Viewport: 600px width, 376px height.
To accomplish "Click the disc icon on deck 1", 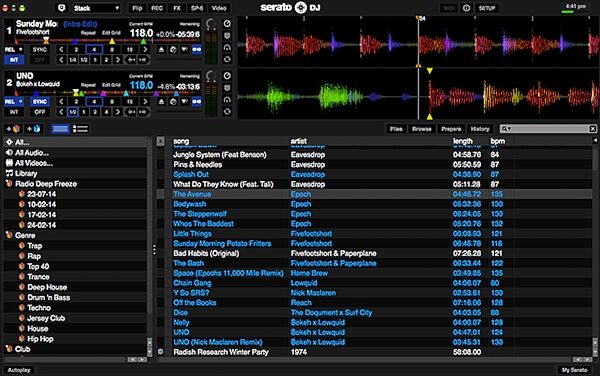I will [x=173, y=50].
